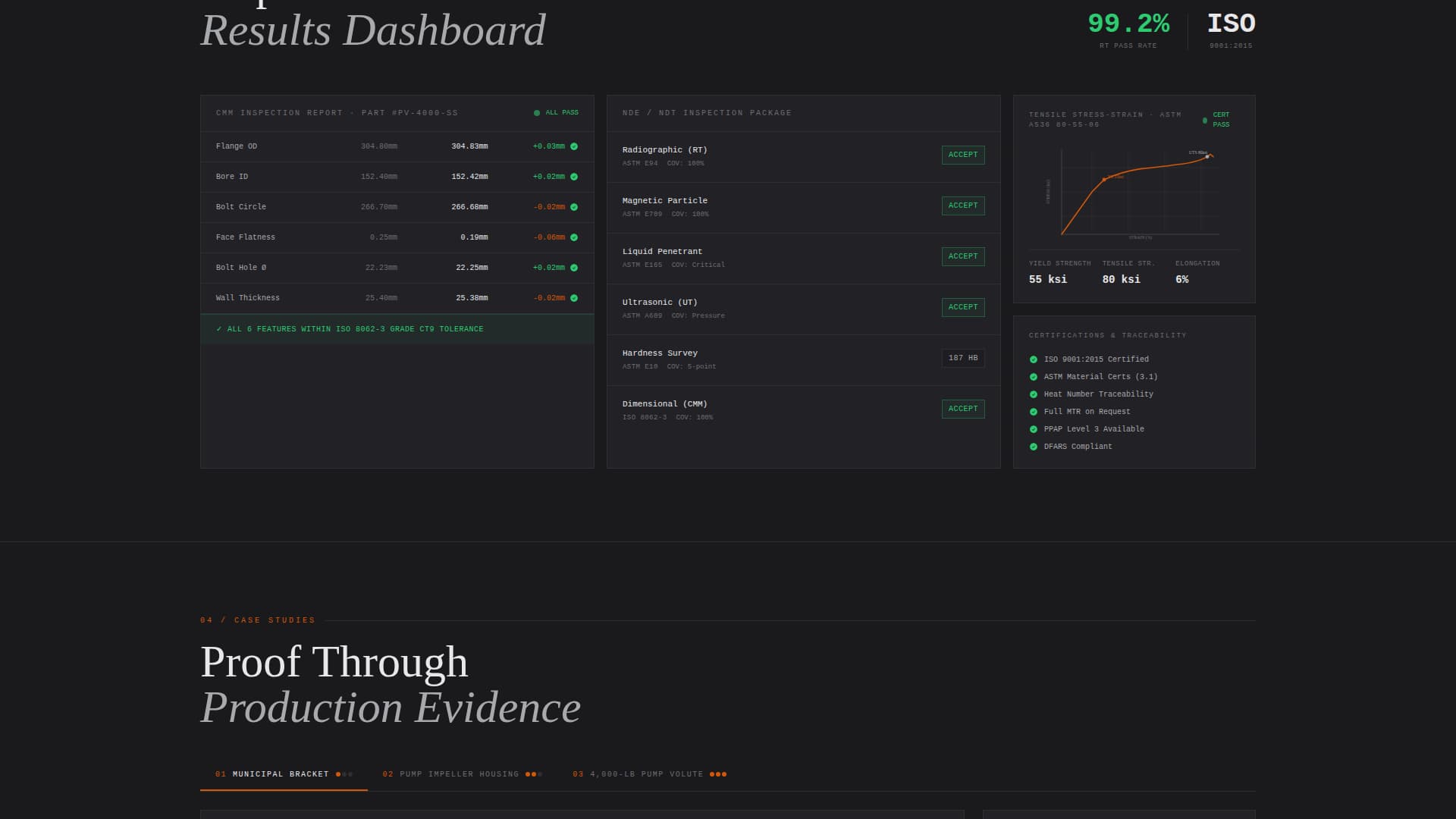This screenshot has width=1456, height=819.
Task: Click the pass icon beside Wall Thickness row
Action: click(574, 297)
